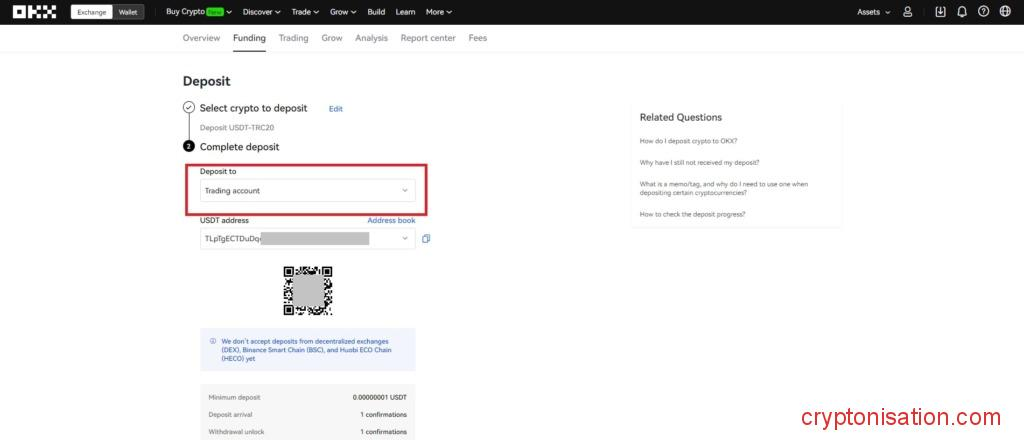Open the language globe icon
This screenshot has height=440, width=1024.
point(1005,12)
